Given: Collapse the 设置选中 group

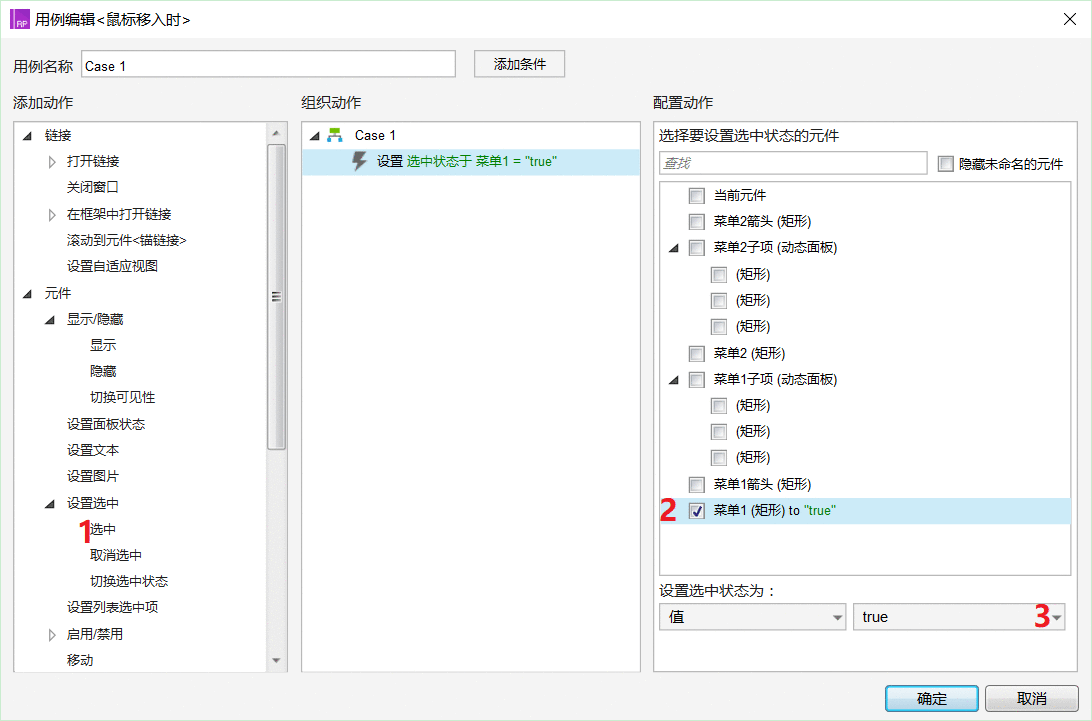Looking at the screenshot, I should point(50,504).
